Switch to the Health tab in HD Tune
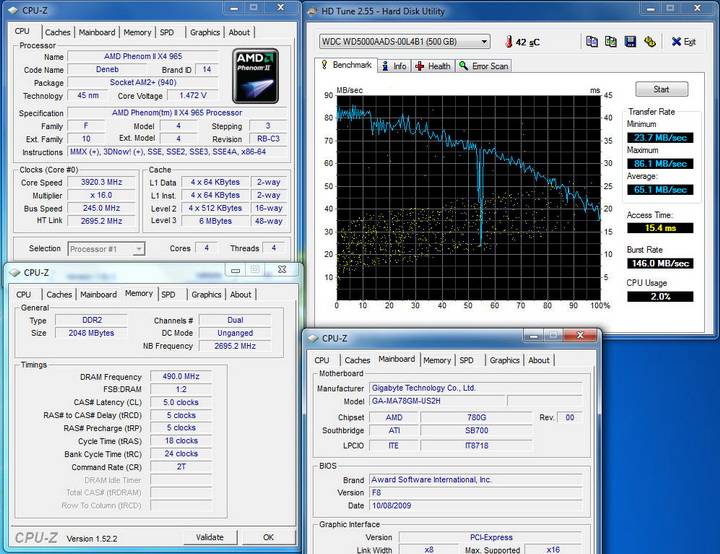This screenshot has height=554, width=720. (x=433, y=66)
